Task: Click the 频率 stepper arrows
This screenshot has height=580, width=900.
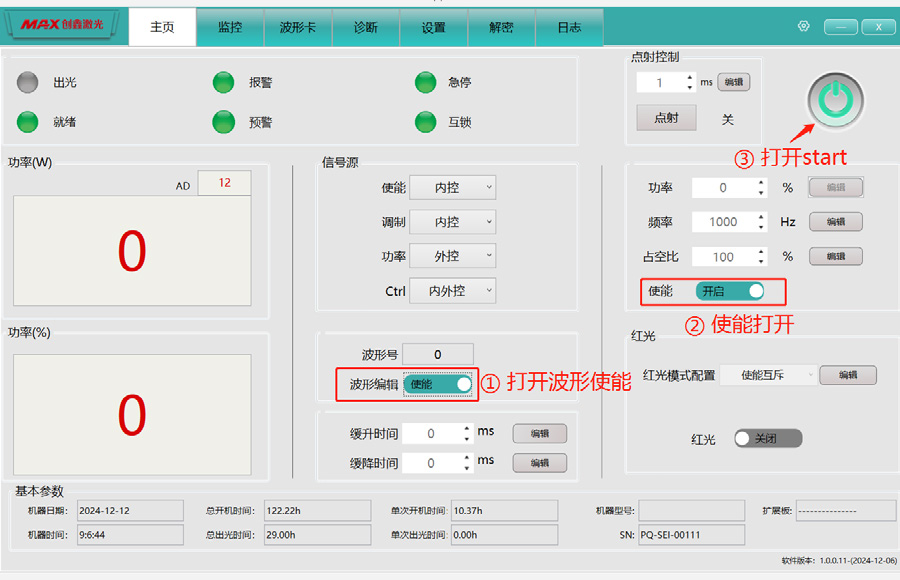Action: pyautogui.click(x=761, y=222)
